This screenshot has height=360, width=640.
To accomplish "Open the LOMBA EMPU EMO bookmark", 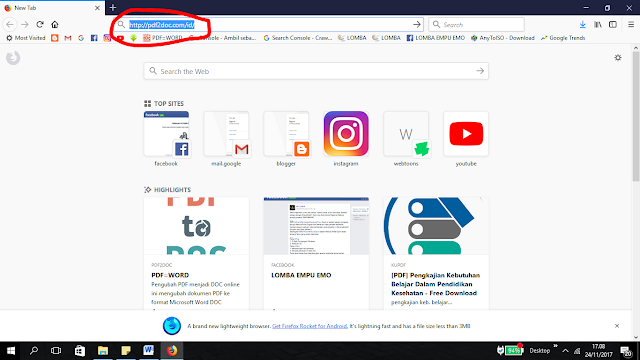I will [436, 38].
